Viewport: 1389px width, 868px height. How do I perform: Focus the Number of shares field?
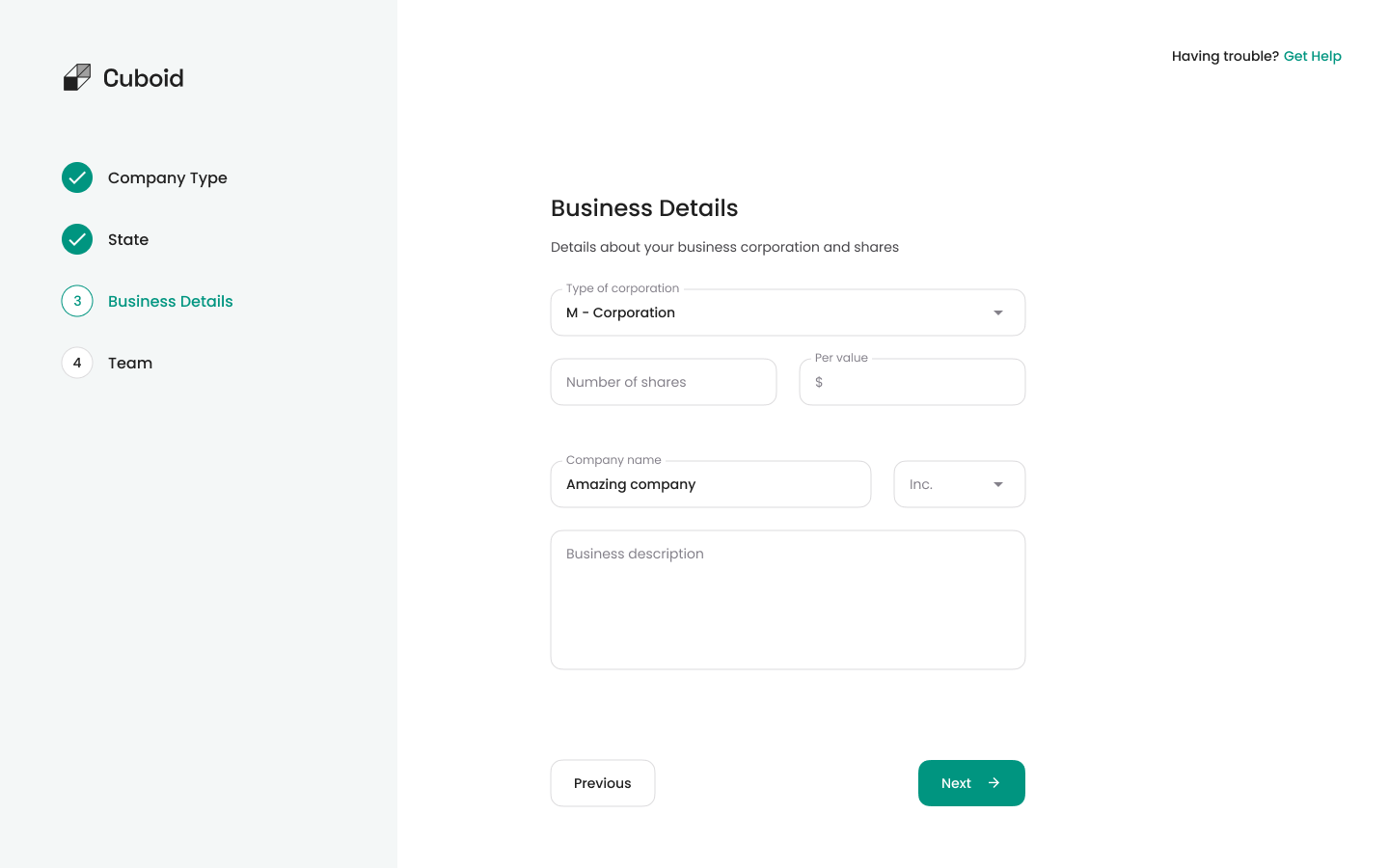664,382
